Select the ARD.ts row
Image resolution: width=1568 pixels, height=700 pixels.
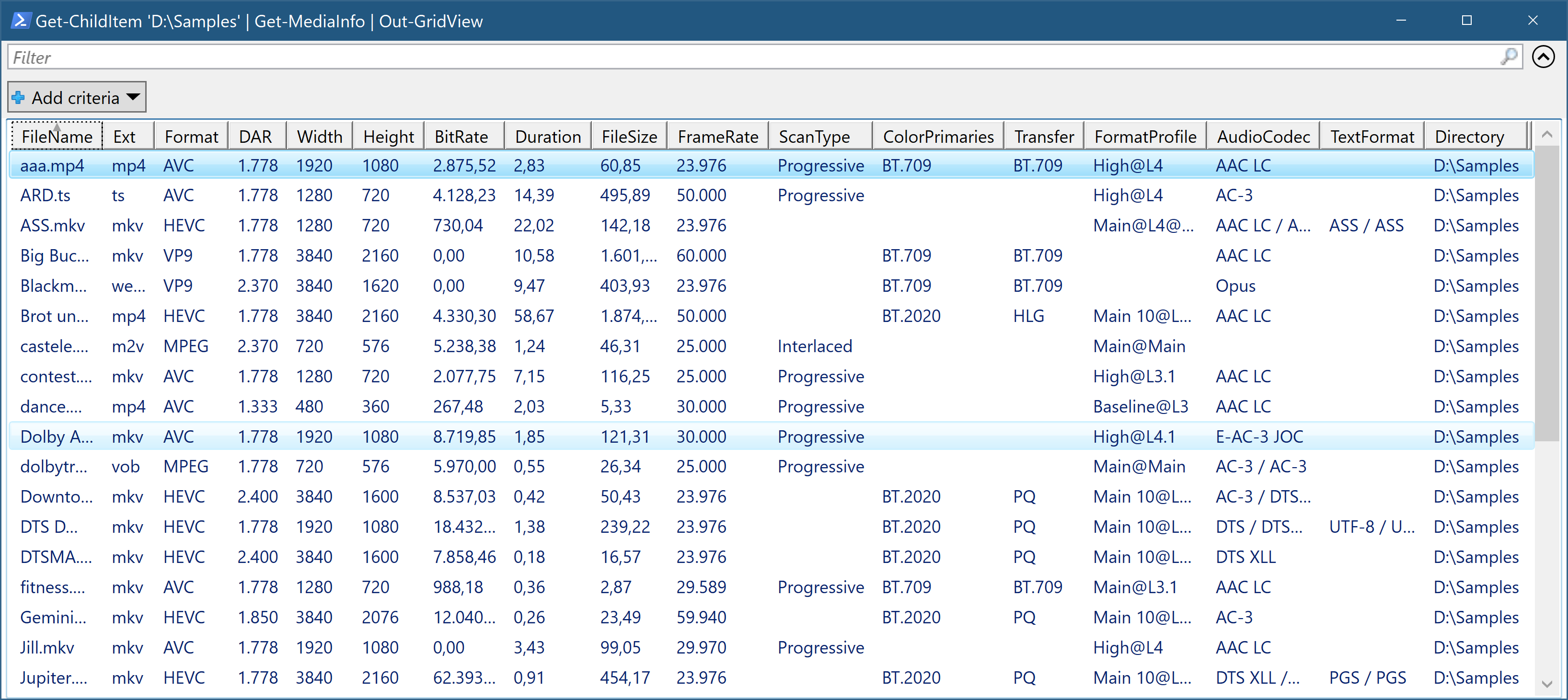pos(46,195)
